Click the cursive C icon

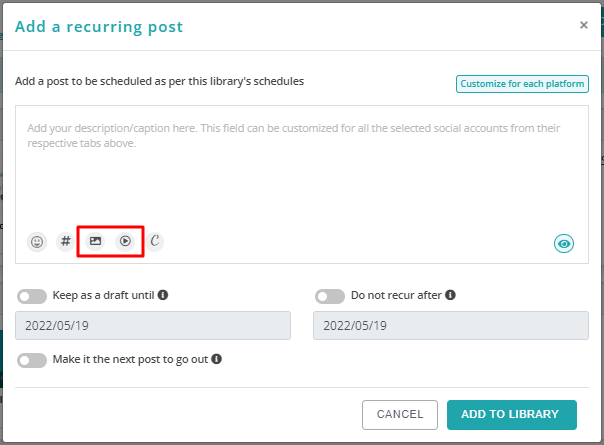point(154,241)
